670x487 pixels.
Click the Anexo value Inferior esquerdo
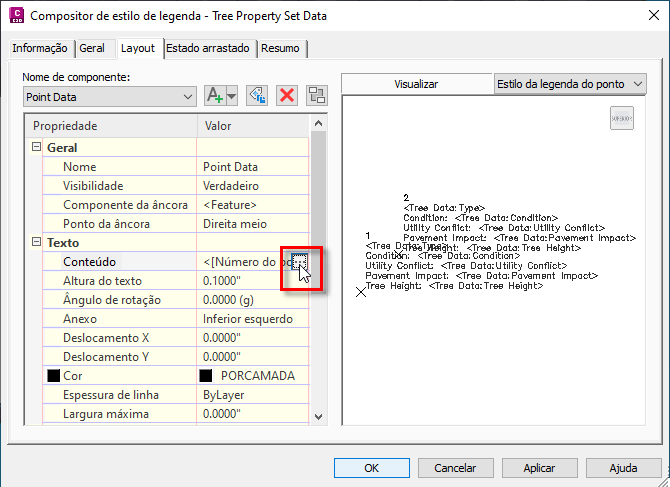[x=253, y=319]
